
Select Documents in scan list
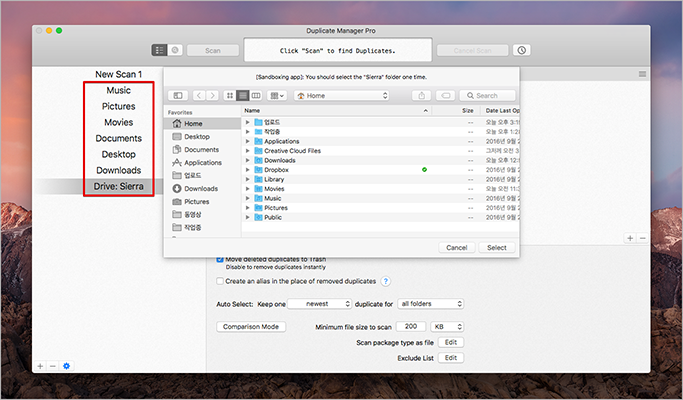pyautogui.click(x=118, y=139)
